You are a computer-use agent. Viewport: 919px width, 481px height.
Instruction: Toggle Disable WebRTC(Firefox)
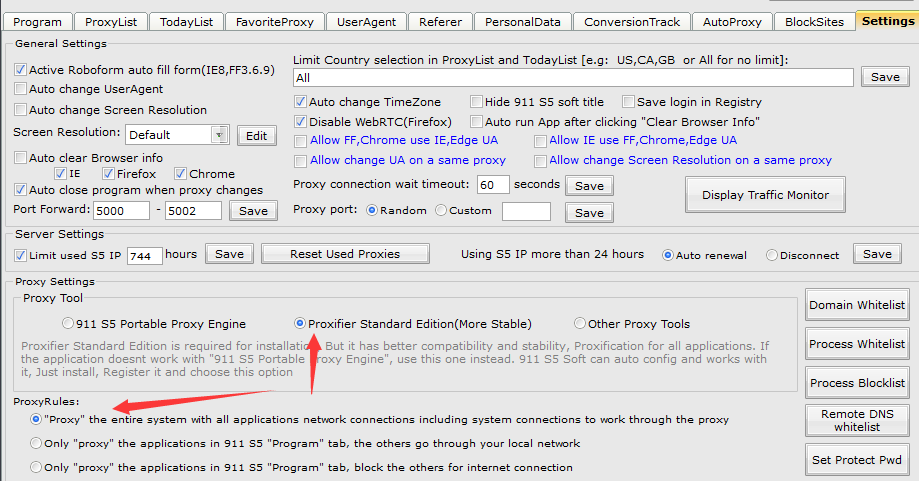[301, 122]
